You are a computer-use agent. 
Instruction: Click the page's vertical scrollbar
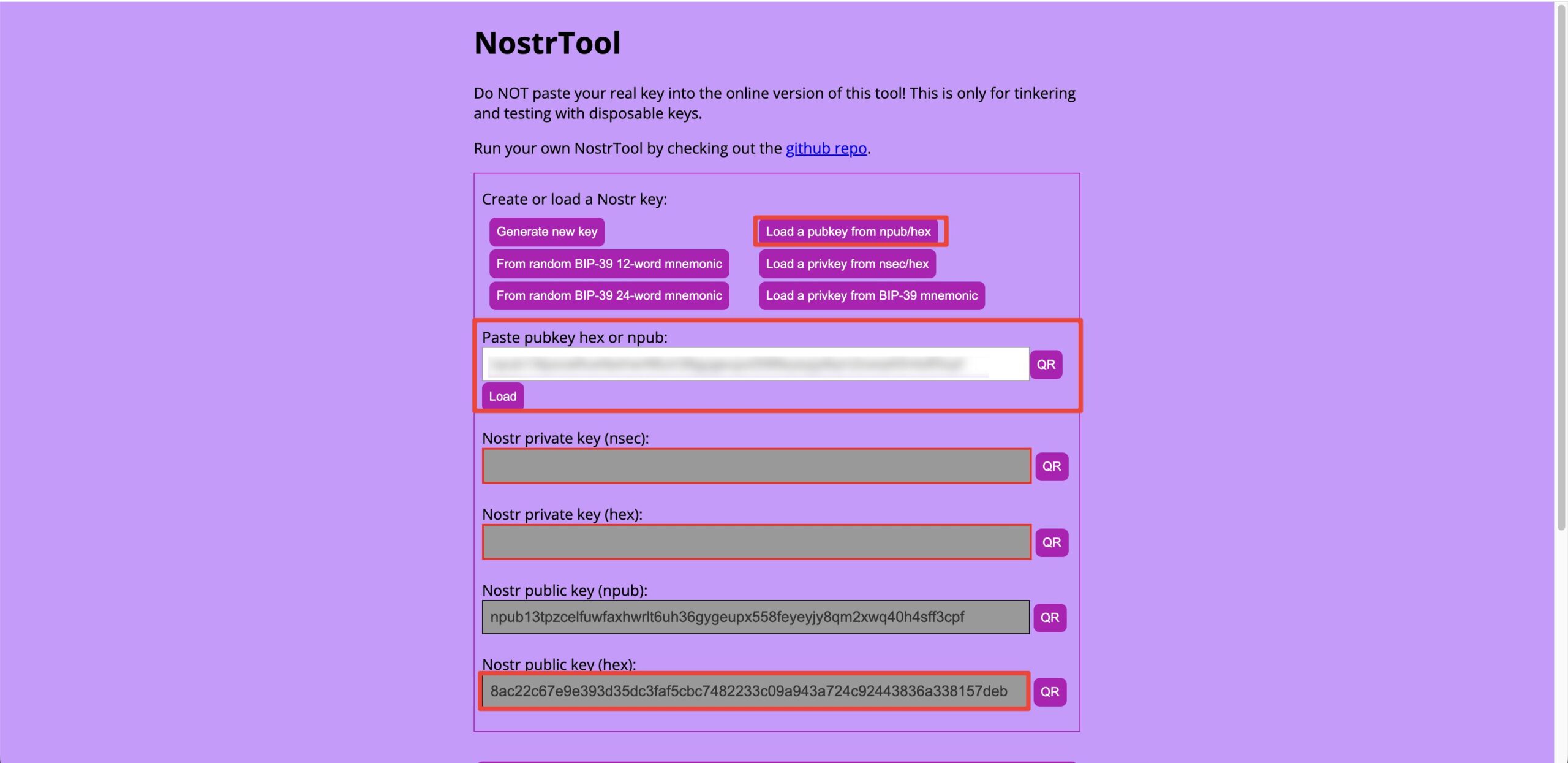click(1561, 267)
